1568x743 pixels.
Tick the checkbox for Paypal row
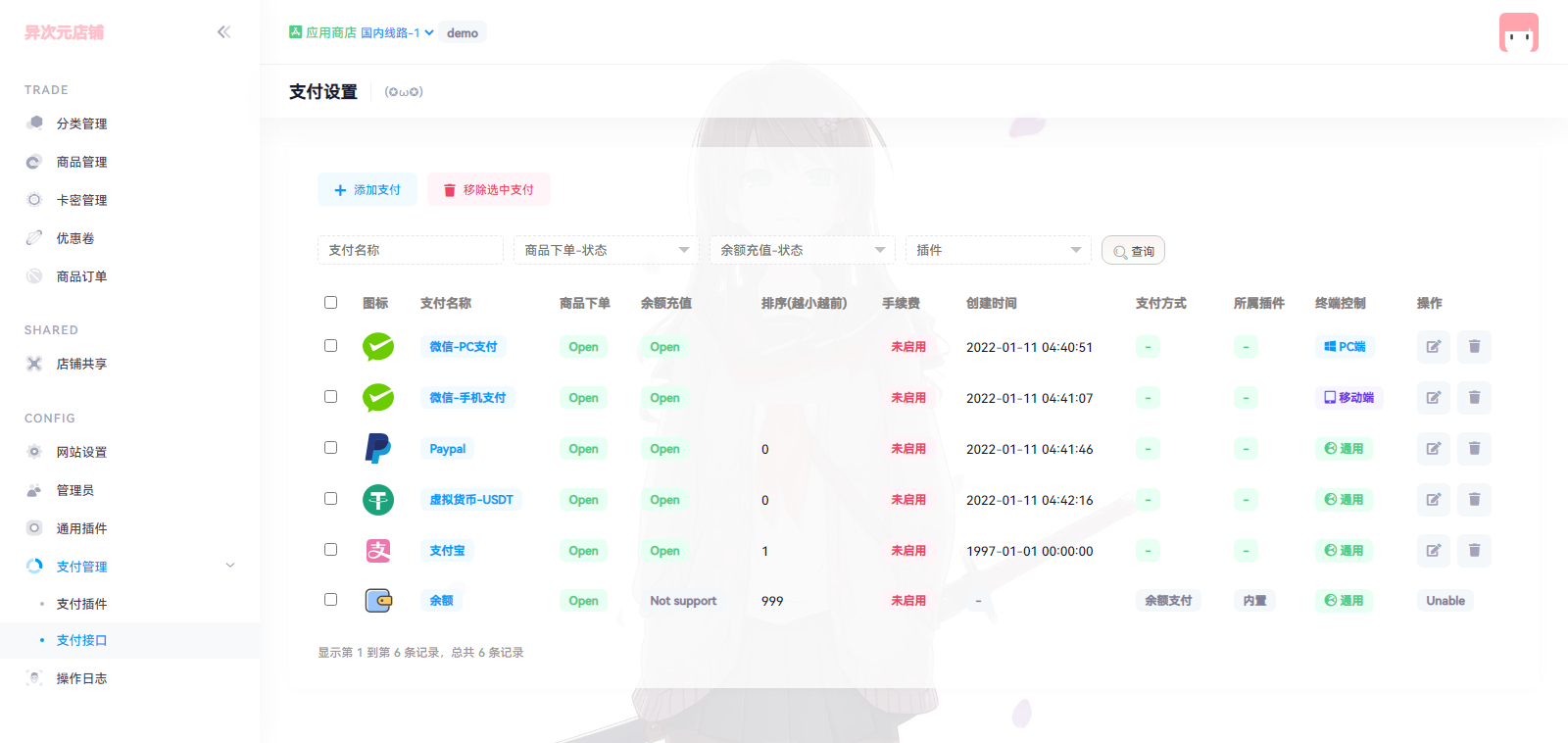point(330,447)
